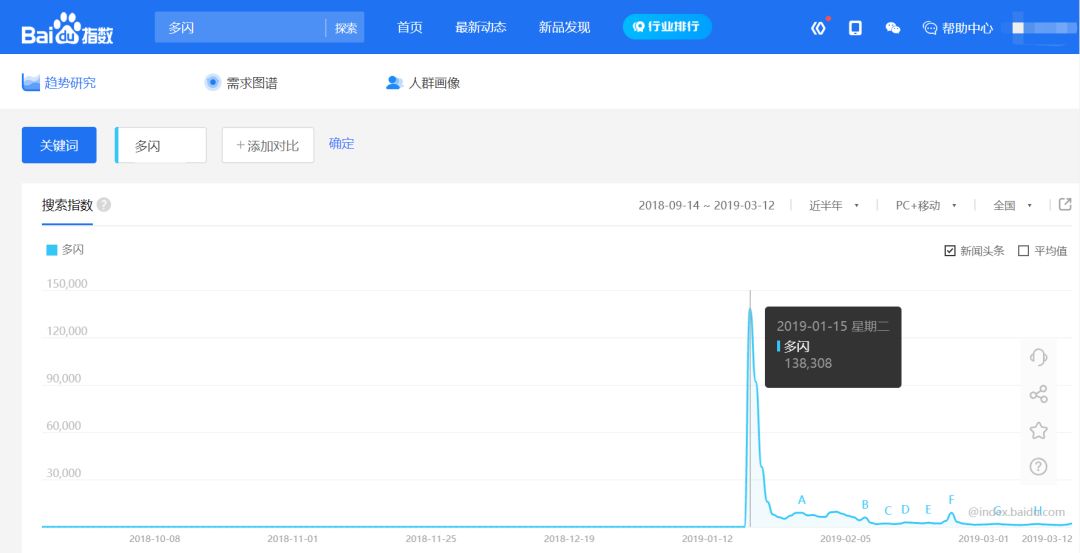The height and width of the screenshot is (553, 1080).
Task: Click the 2018-11-01 axis date label
Action: pyautogui.click(x=292, y=538)
